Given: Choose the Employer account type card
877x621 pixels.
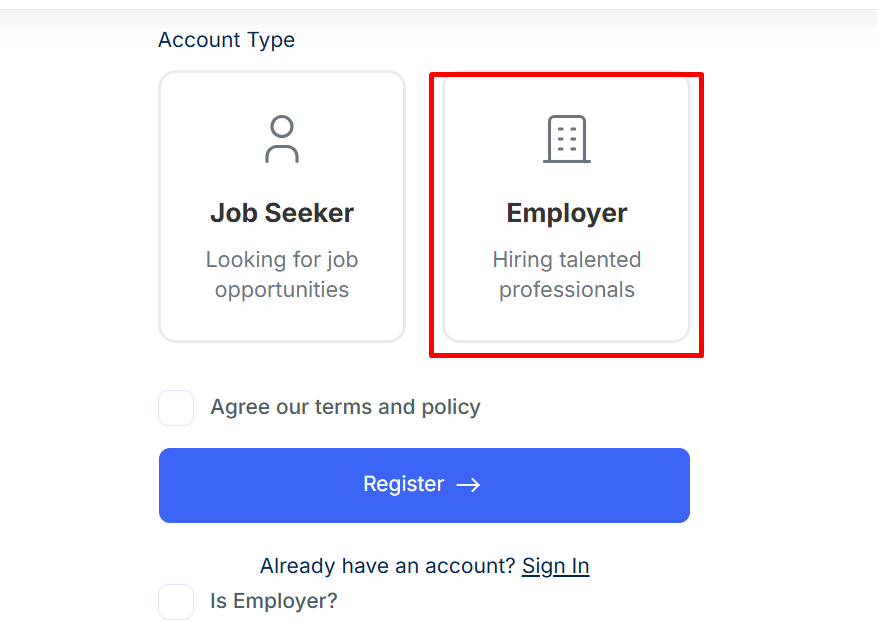Looking at the screenshot, I should point(567,207).
